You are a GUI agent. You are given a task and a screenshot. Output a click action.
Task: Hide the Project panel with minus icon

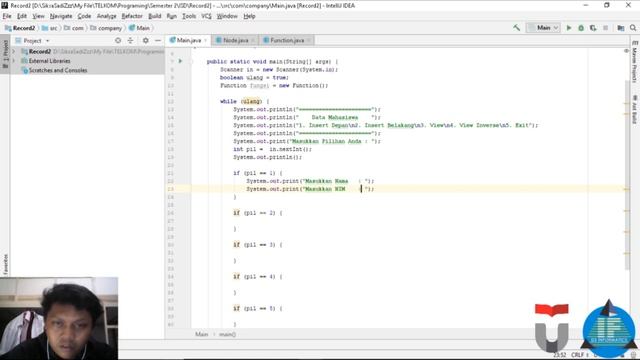point(158,40)
